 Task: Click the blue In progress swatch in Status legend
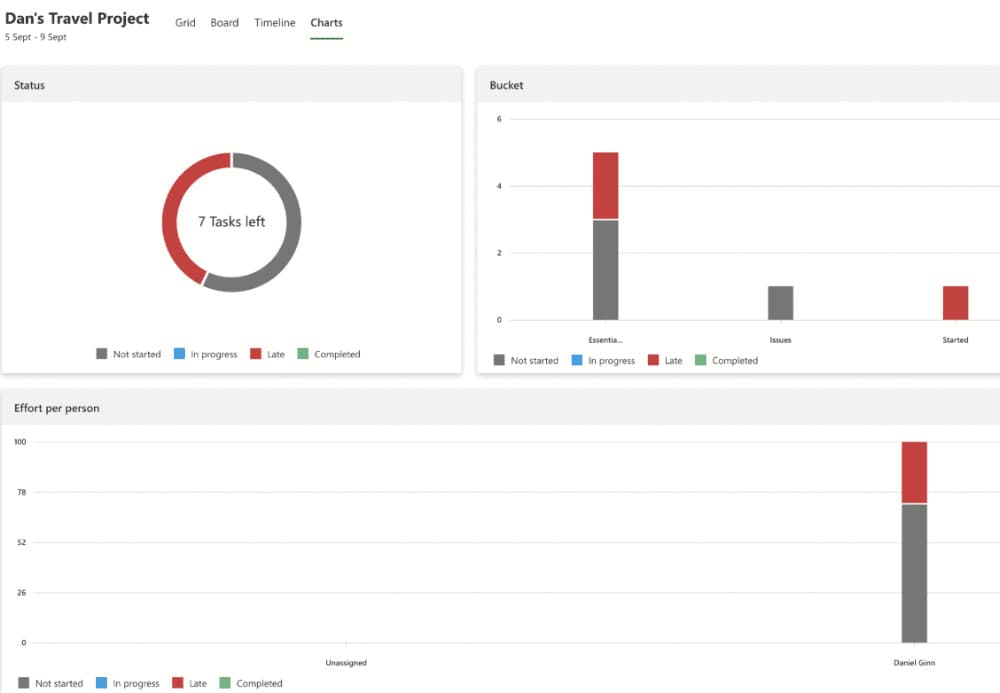pyautogui.click(x=179, y=354)
